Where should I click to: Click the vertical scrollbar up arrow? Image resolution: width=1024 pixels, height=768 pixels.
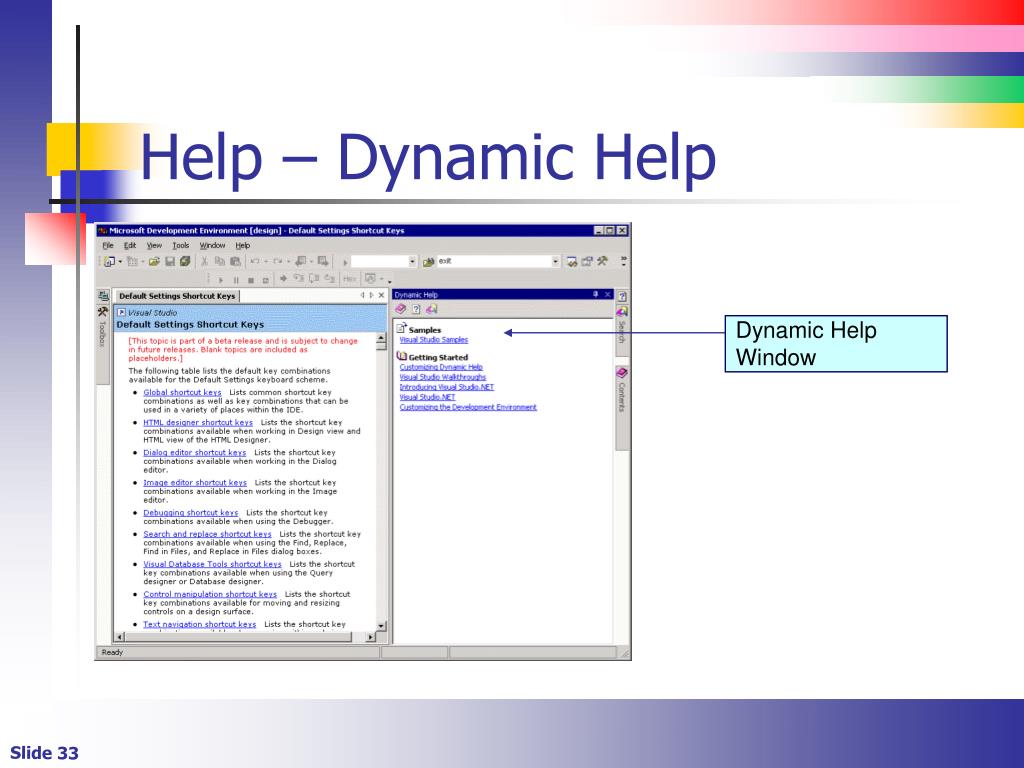(x=381, y=340)
